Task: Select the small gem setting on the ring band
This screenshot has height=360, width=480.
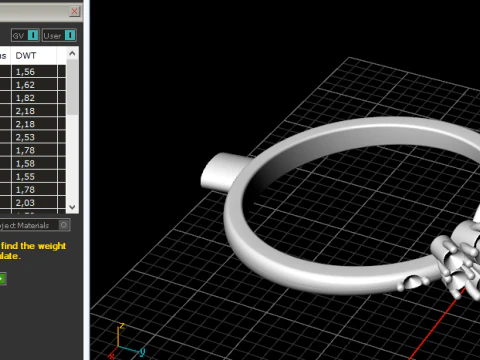Action: pos(413,282)
